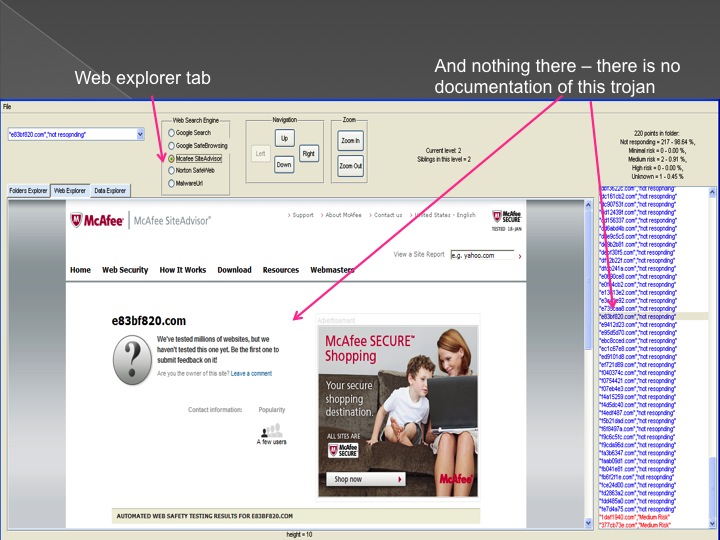Click the View a Site Report field
Screen dimensions: 720x540
482,255
